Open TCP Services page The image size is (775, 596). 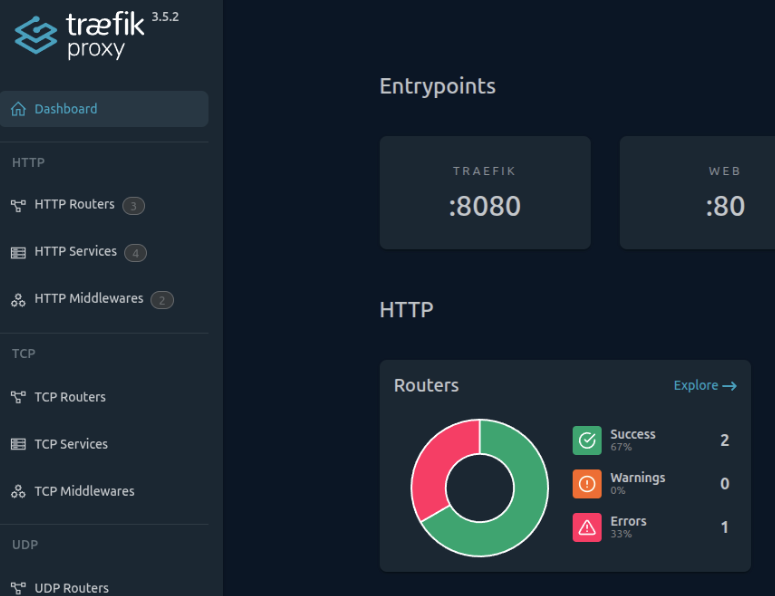[71, 444]
